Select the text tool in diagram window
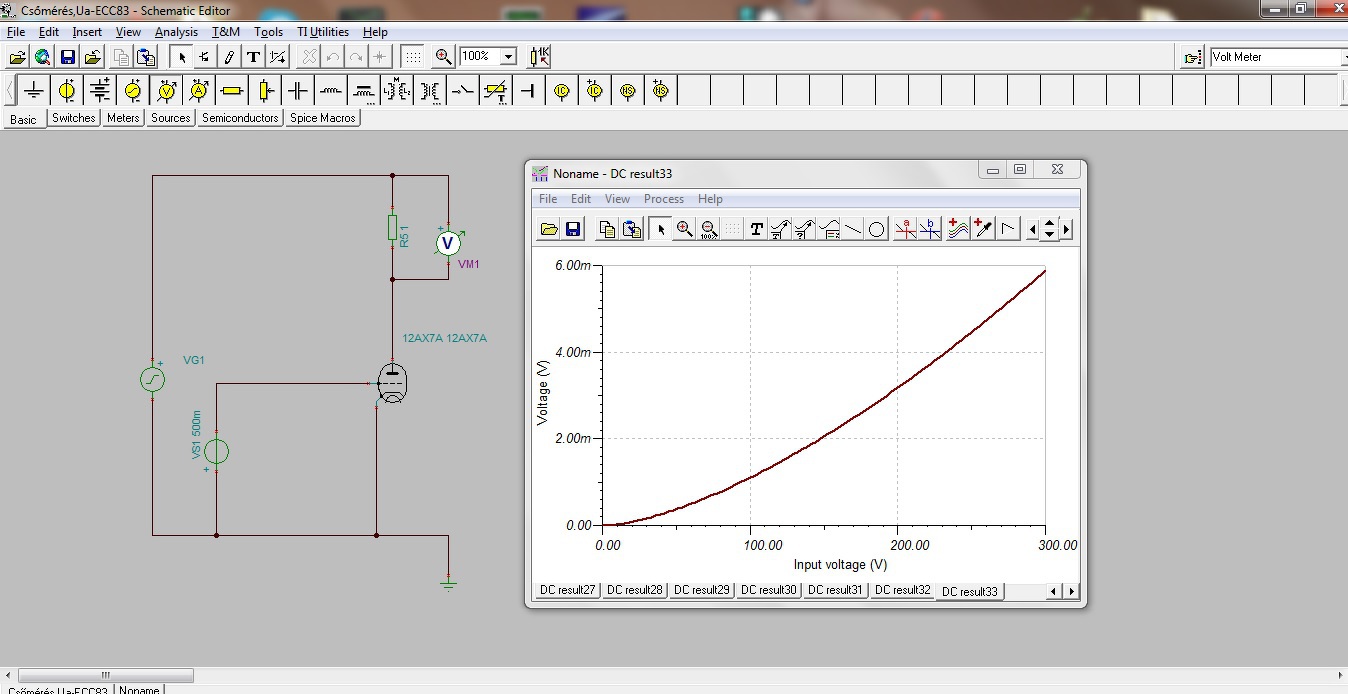1348x694 pixels. [756, 229]
